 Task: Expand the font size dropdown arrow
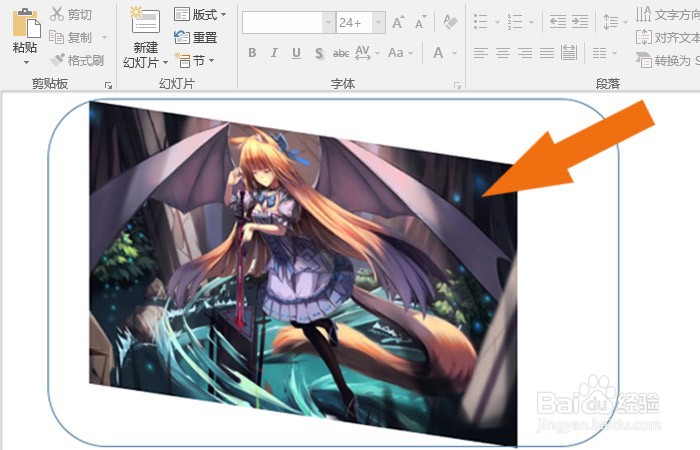pyautogui.click(x=379, y=22)
